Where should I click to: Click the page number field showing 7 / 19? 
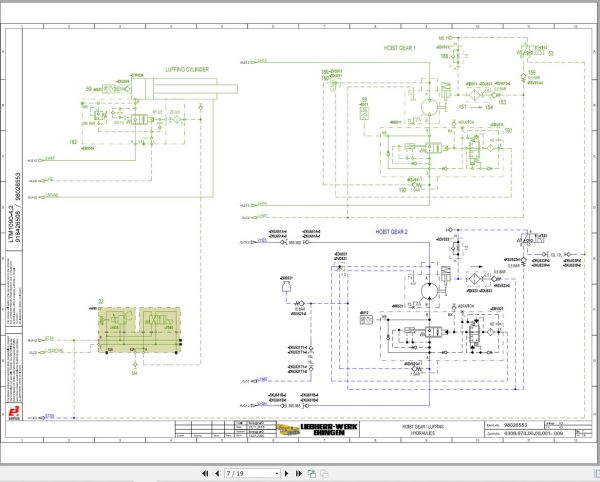tap(253, 474)
